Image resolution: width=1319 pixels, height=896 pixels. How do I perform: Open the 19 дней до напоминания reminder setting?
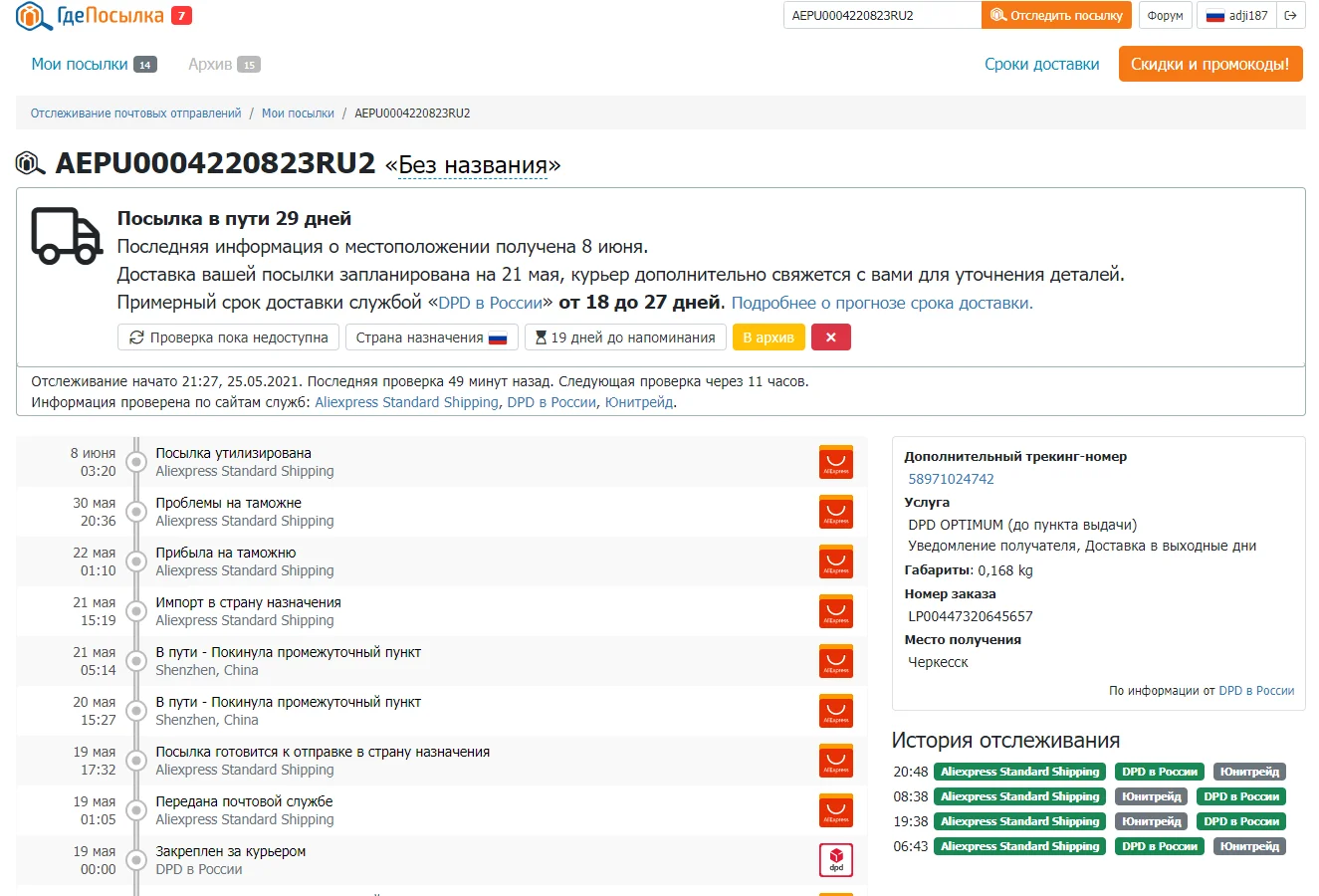point(625,337)
